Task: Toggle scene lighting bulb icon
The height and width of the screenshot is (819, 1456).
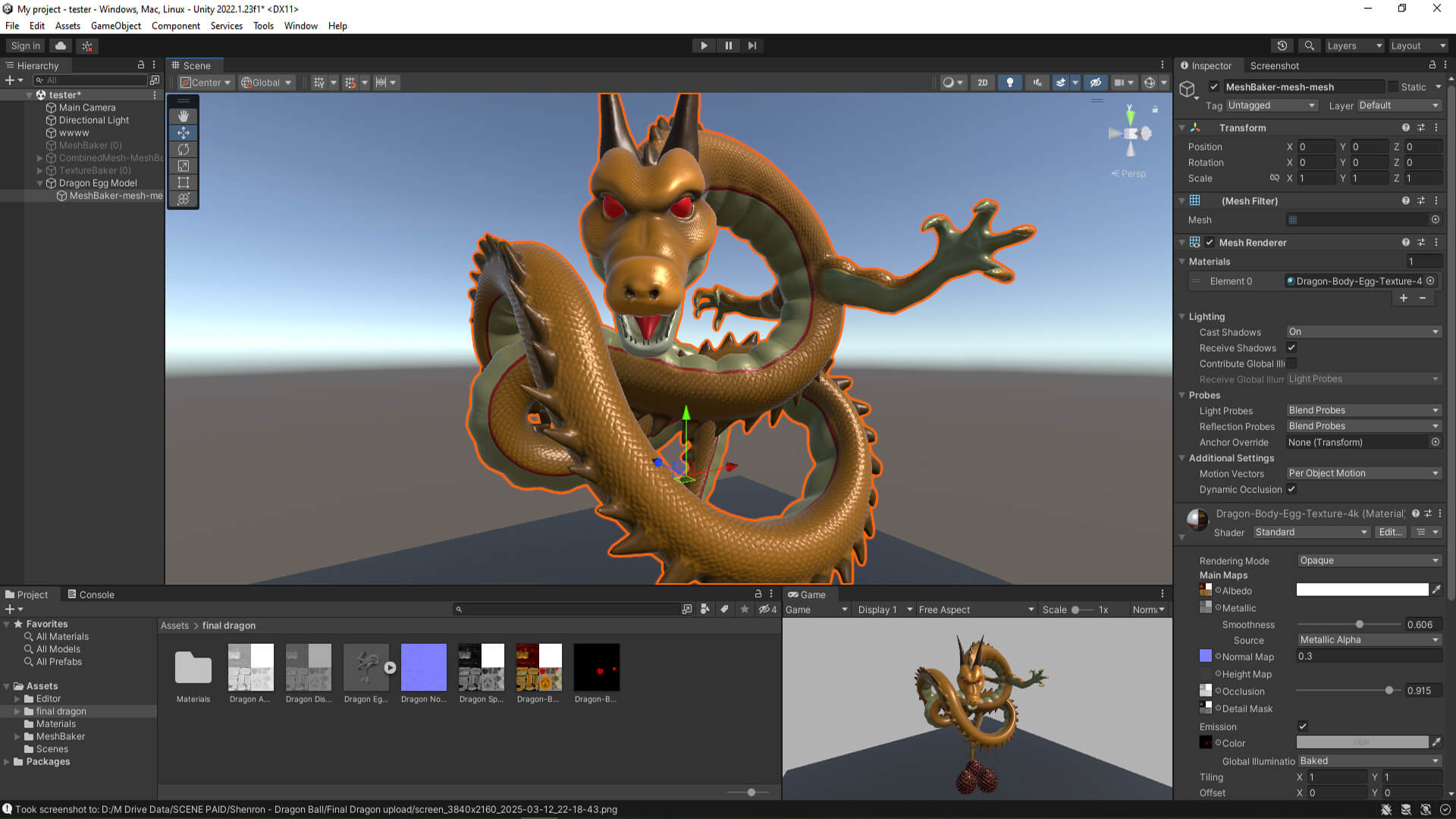Action: [x=1009, y=83]
